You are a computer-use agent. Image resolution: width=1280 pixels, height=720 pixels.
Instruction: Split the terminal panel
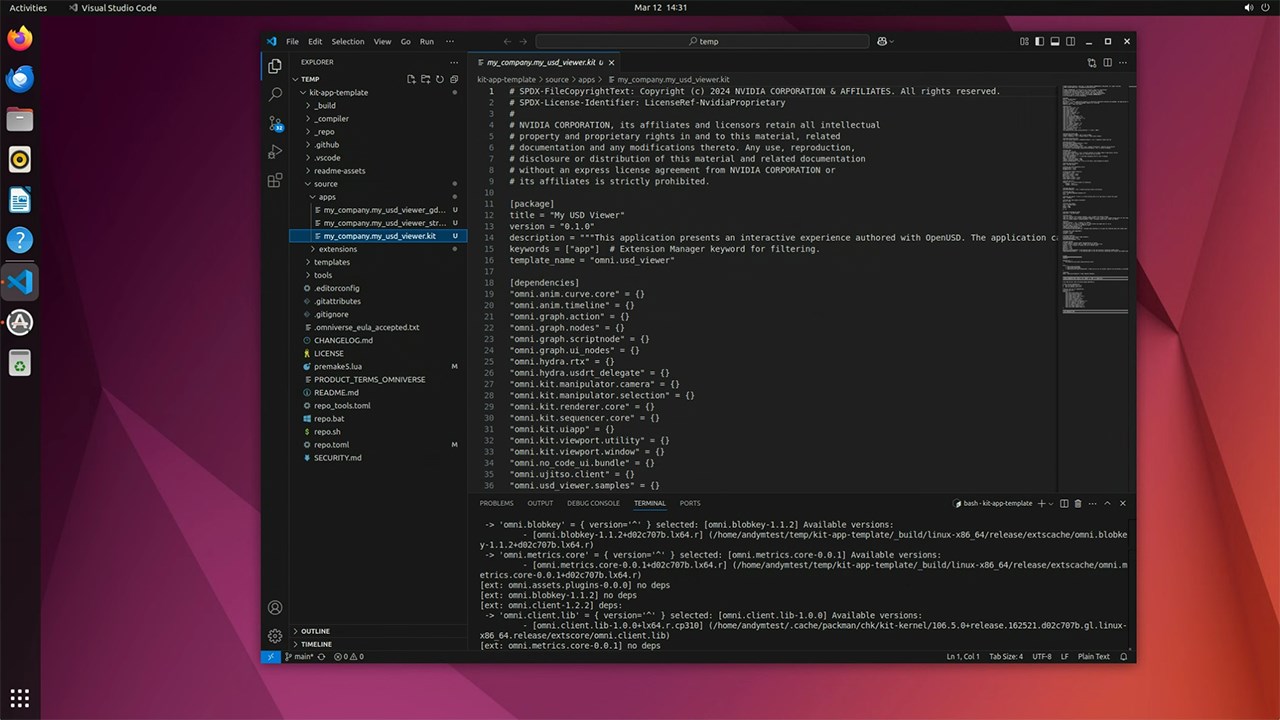(1064, 503)
